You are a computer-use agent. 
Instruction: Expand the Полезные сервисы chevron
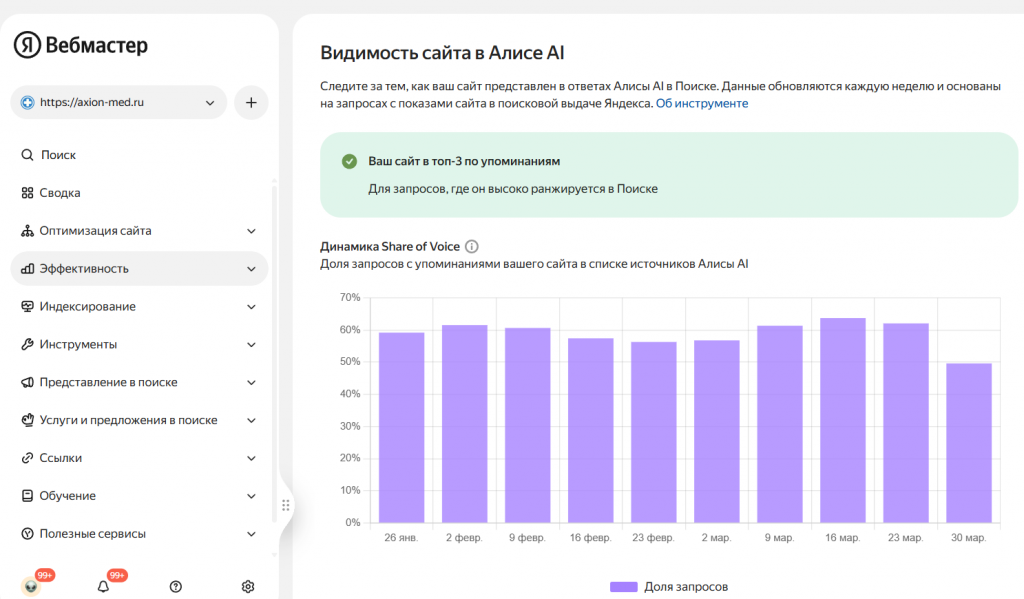[251, 534]
